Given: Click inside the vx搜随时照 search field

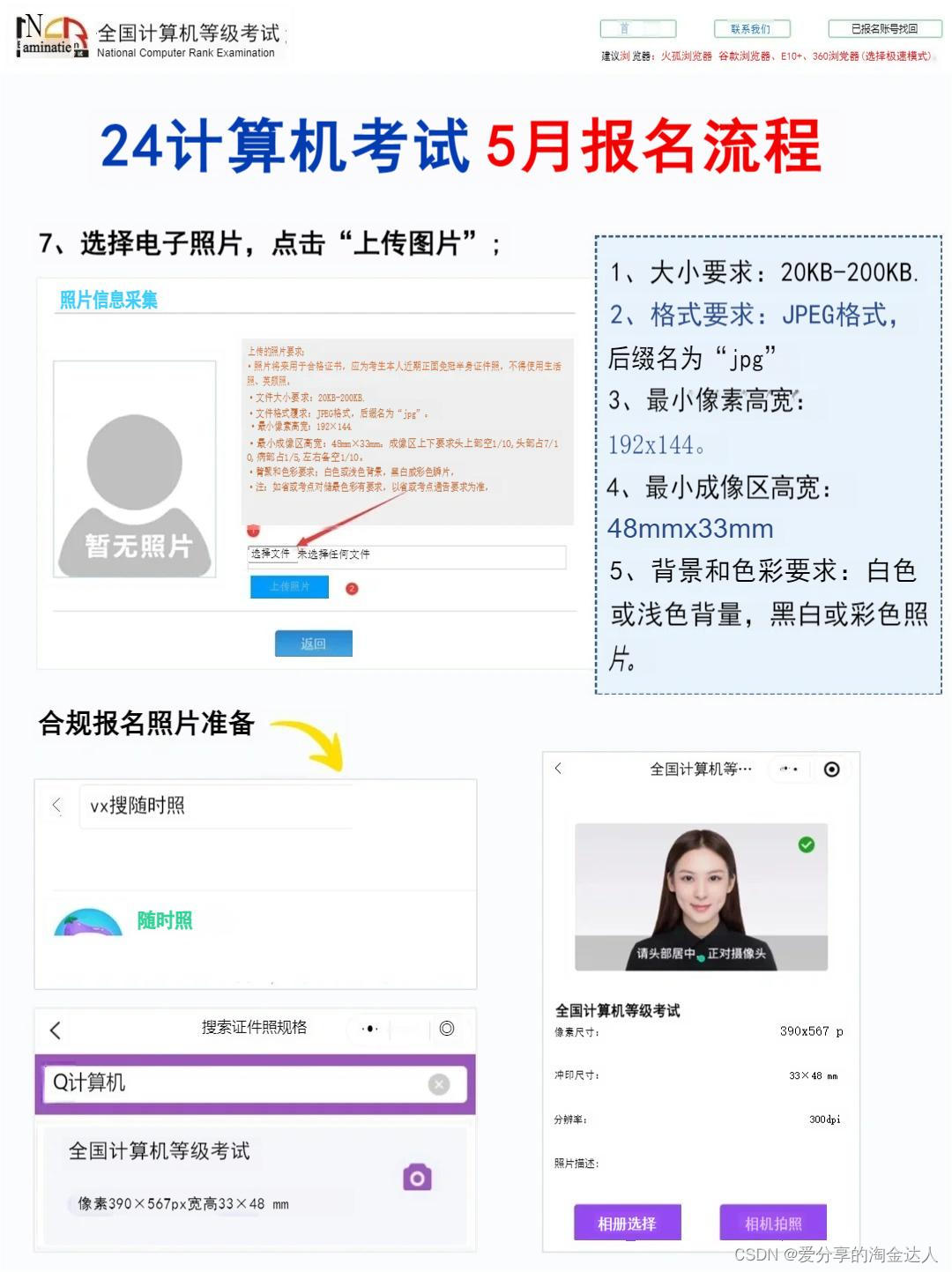Looking at the screenshot, I should click(203, 805).
